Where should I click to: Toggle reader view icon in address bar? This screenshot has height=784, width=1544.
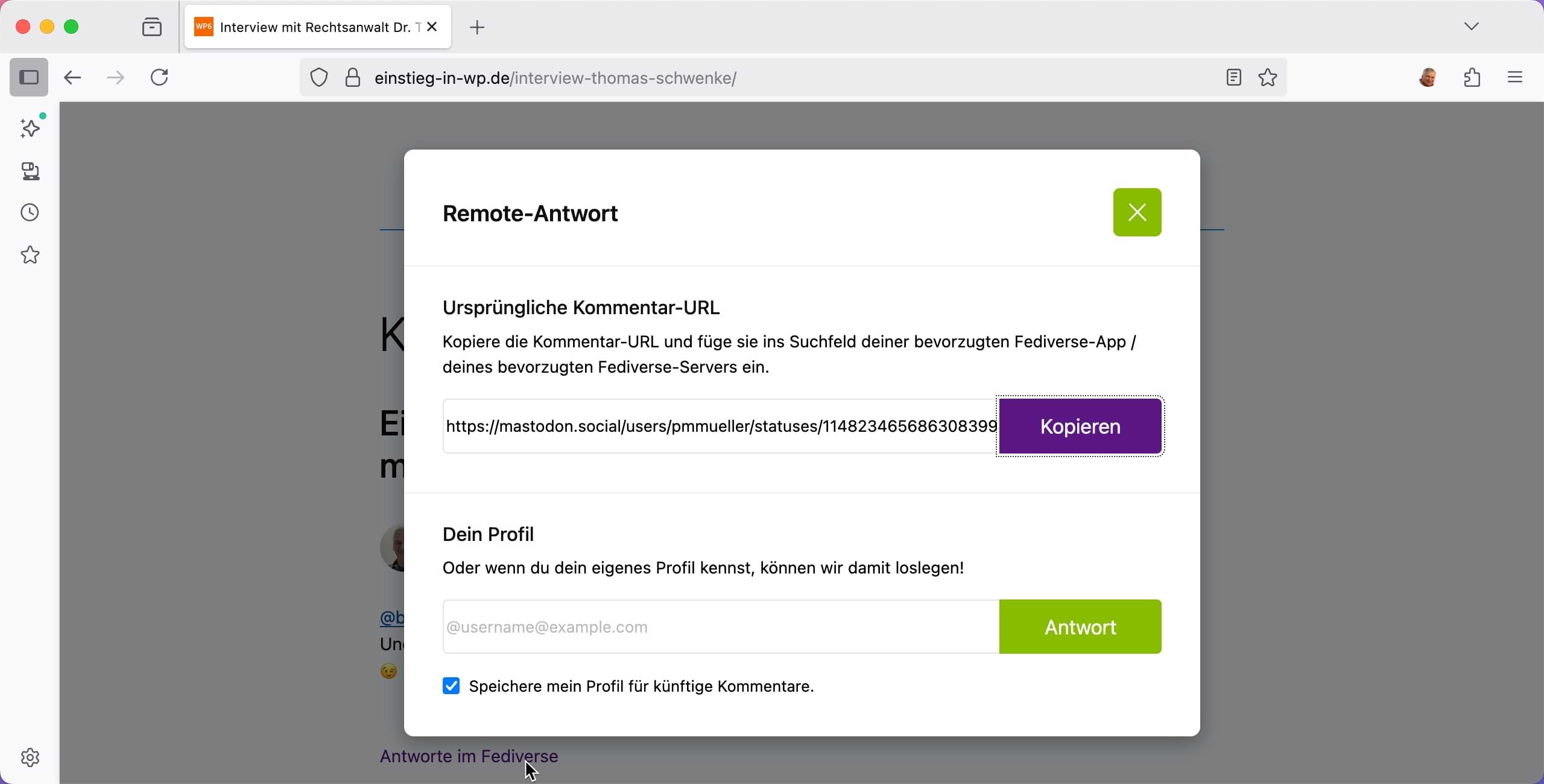(1234, 78)
